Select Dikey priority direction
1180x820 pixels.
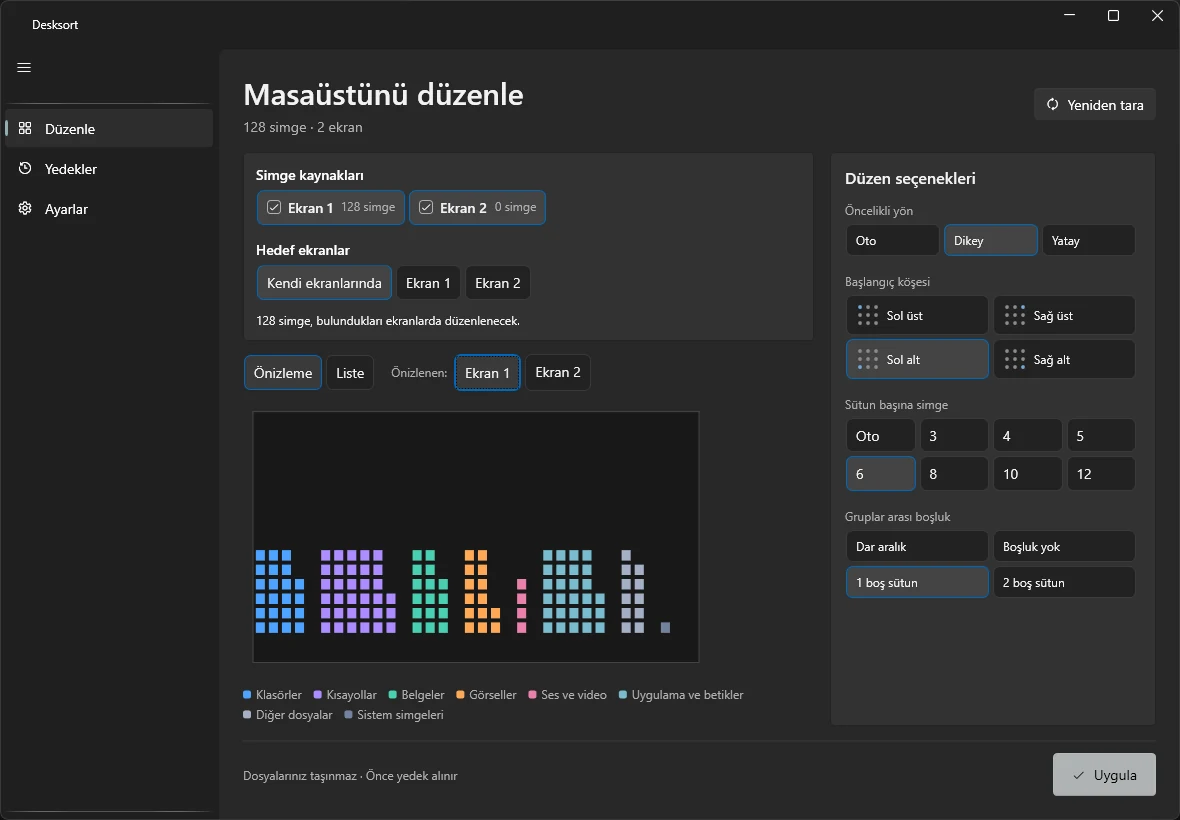(990, 240)
